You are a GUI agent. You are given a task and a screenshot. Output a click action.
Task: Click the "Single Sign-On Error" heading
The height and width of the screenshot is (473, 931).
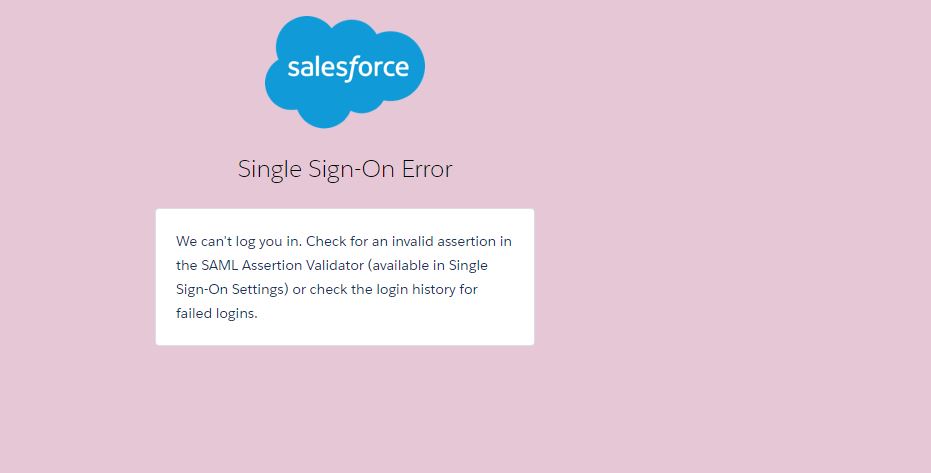tap(345, 169)
